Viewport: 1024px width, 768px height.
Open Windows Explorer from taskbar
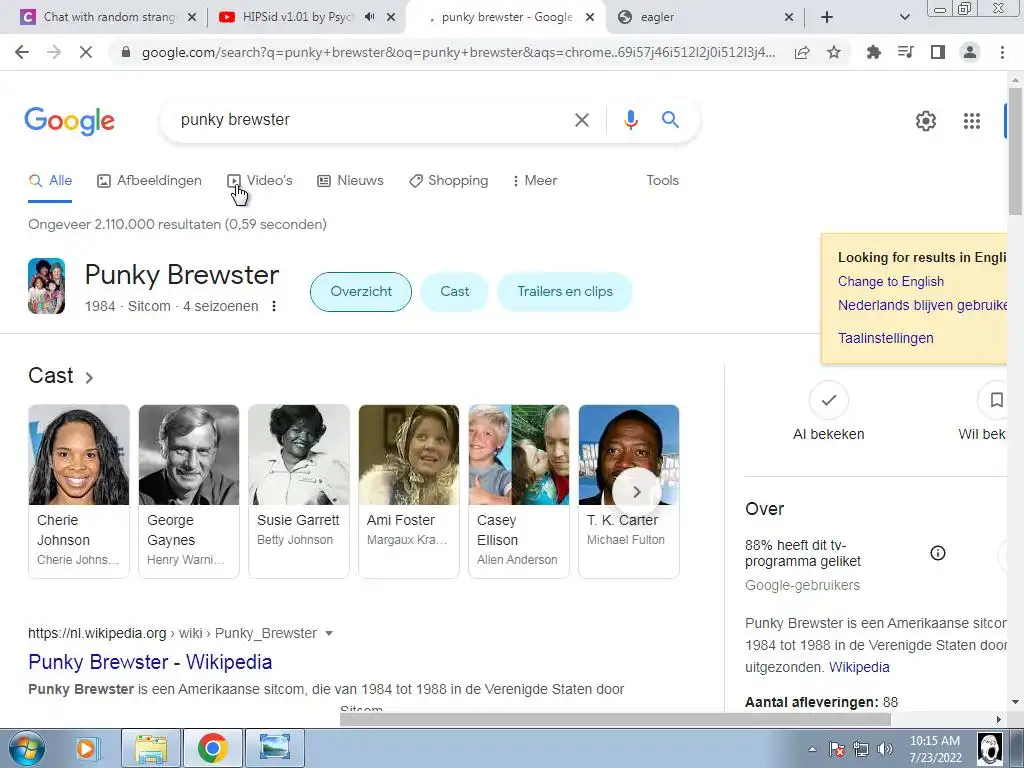click(x=151, y=748)
